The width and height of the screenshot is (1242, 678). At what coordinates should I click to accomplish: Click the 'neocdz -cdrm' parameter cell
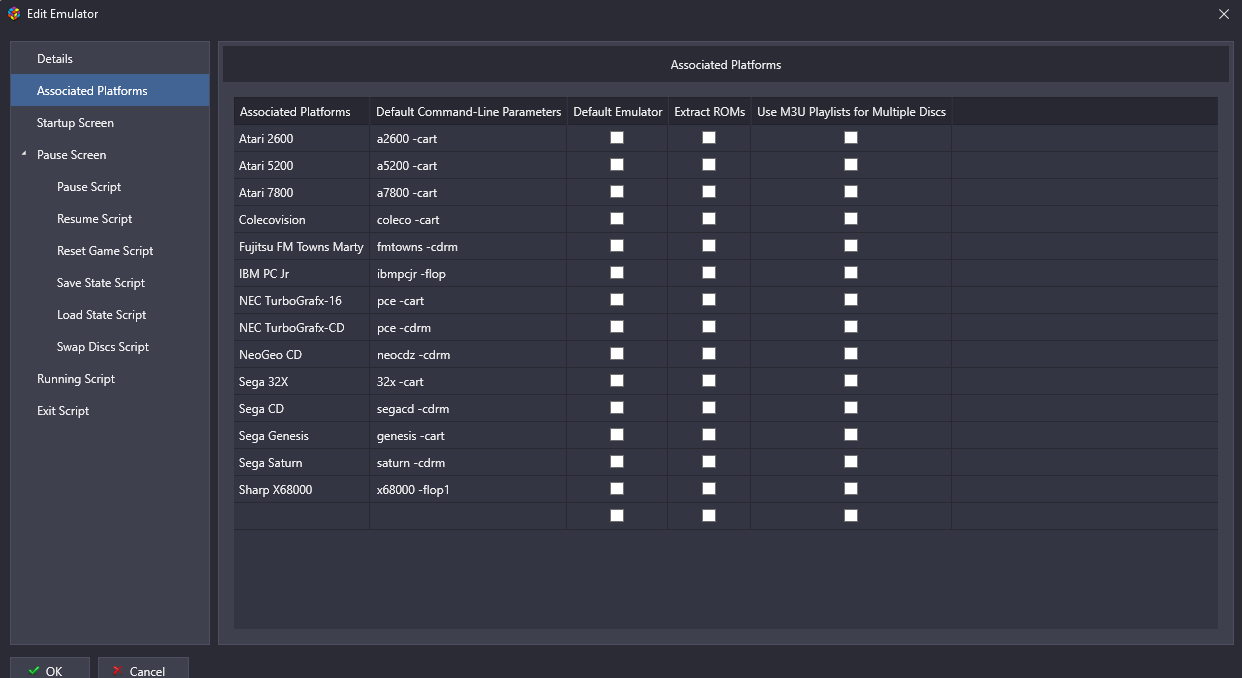(x=468, y=355)
